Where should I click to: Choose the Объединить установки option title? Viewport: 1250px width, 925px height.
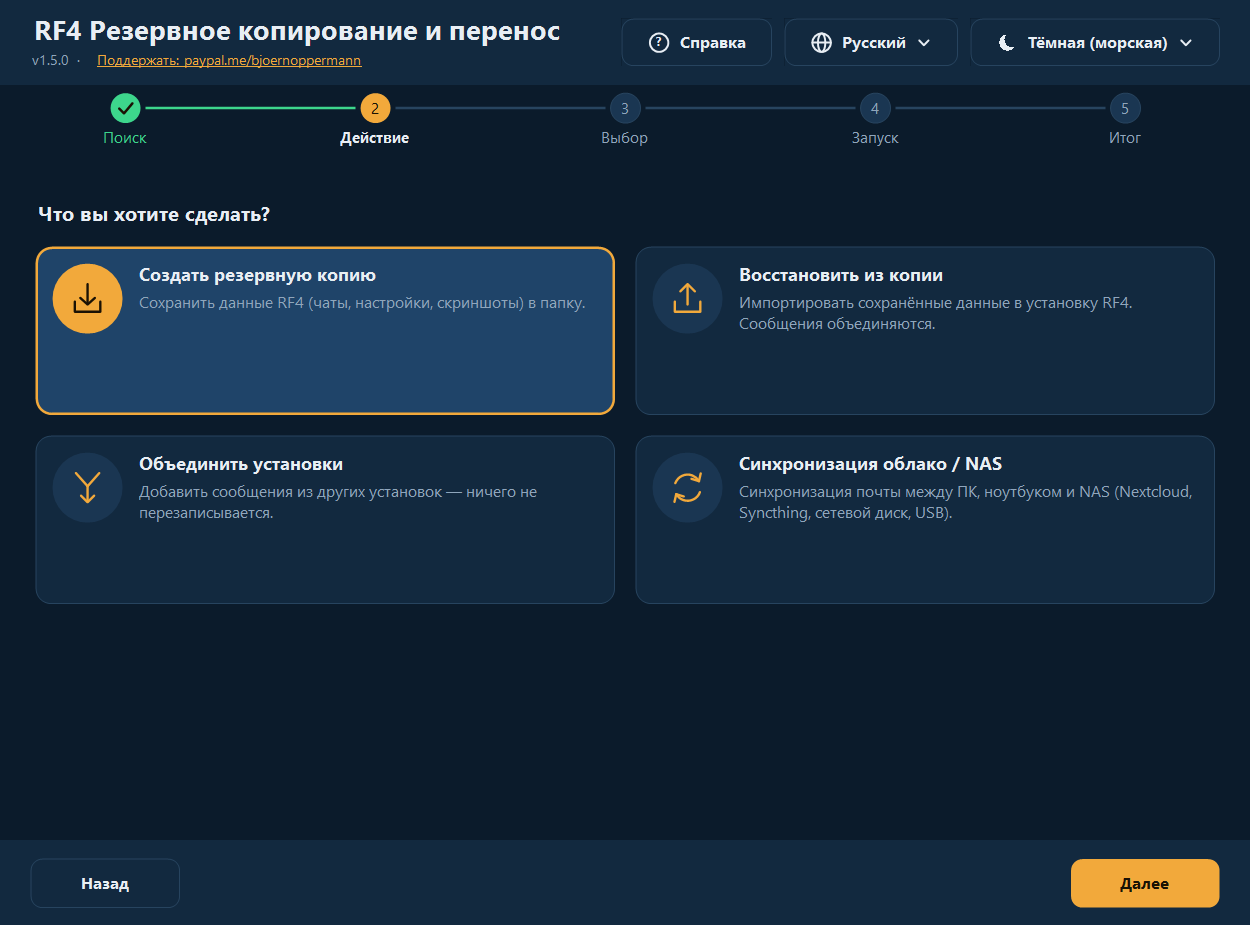point(241,464)
